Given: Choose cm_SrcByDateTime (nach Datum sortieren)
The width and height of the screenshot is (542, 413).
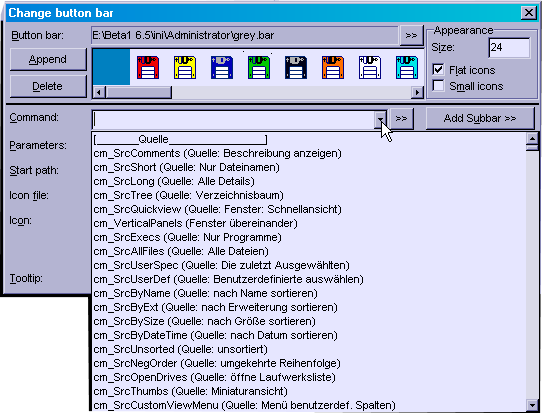Looking at the screenshot, I should click(309, 335).
